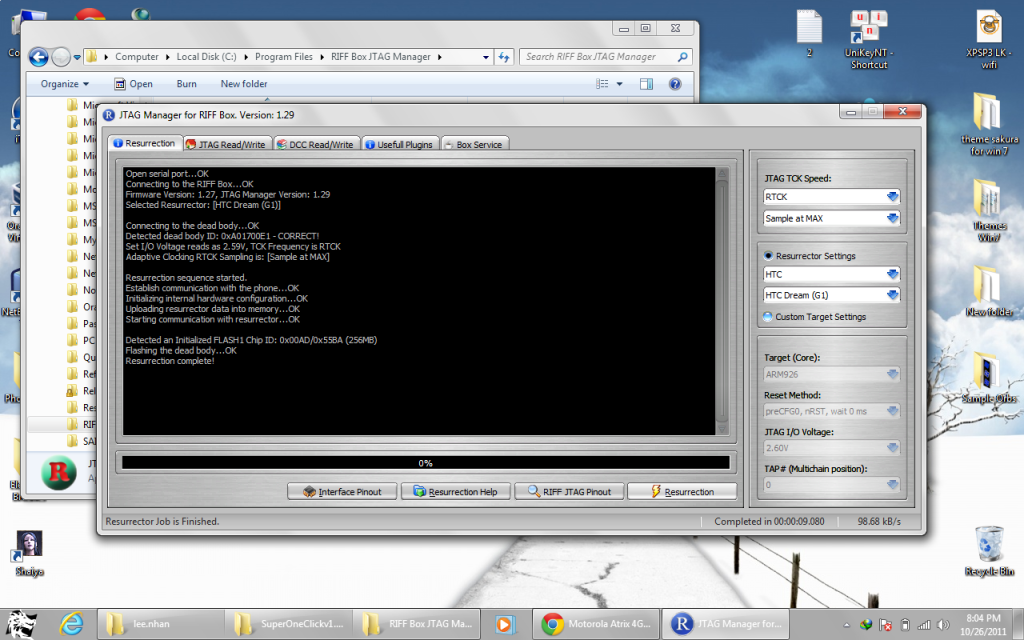This screenshot has width=1024, height=640.
Task: Switch to SuperOneClick taskbar item
Action: 289,624
